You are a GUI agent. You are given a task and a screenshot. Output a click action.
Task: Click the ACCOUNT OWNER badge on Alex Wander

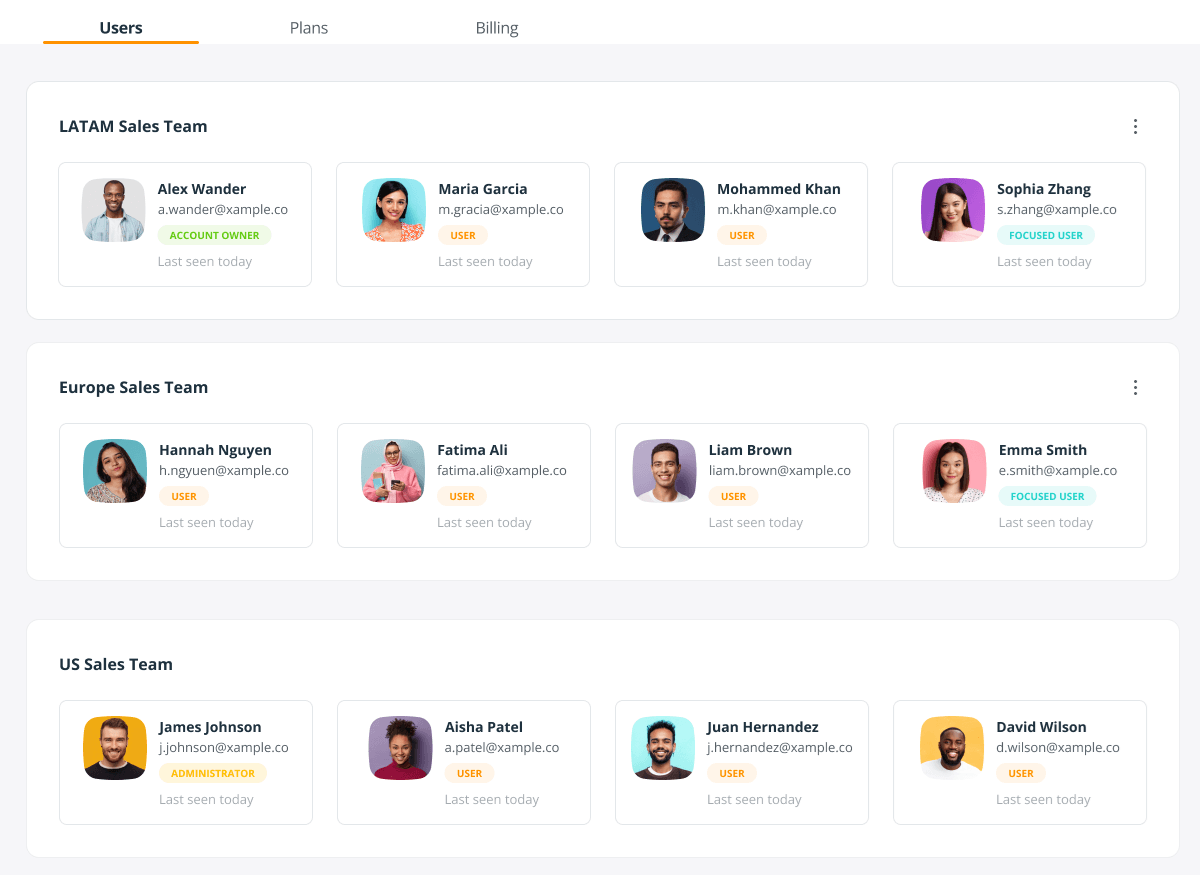(214, 235)
